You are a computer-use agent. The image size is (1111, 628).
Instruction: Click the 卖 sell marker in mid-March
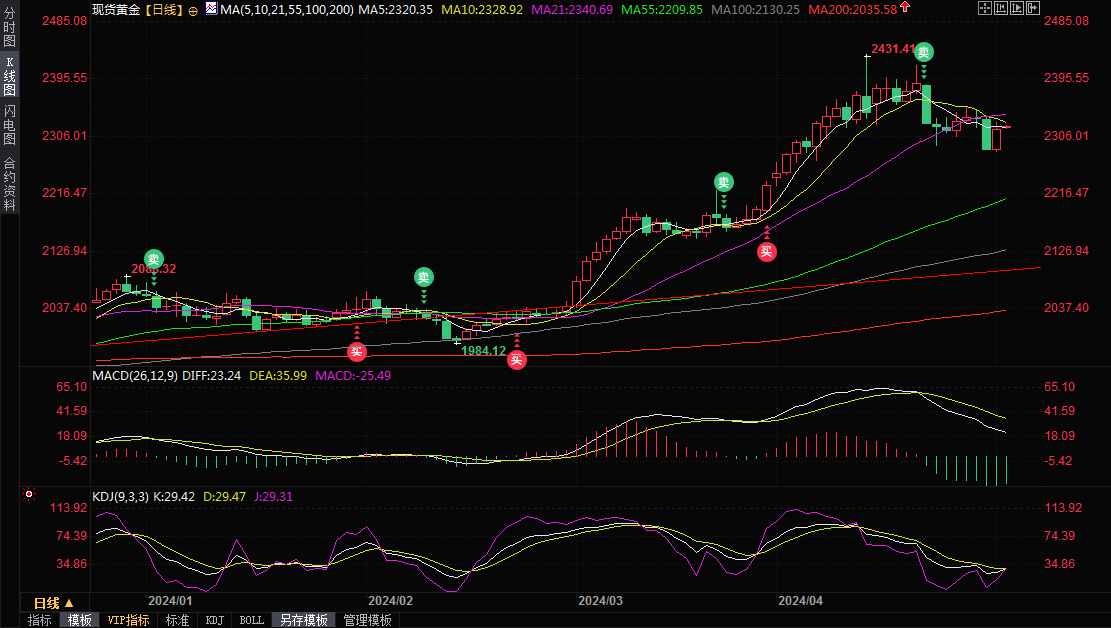point(723,182)
